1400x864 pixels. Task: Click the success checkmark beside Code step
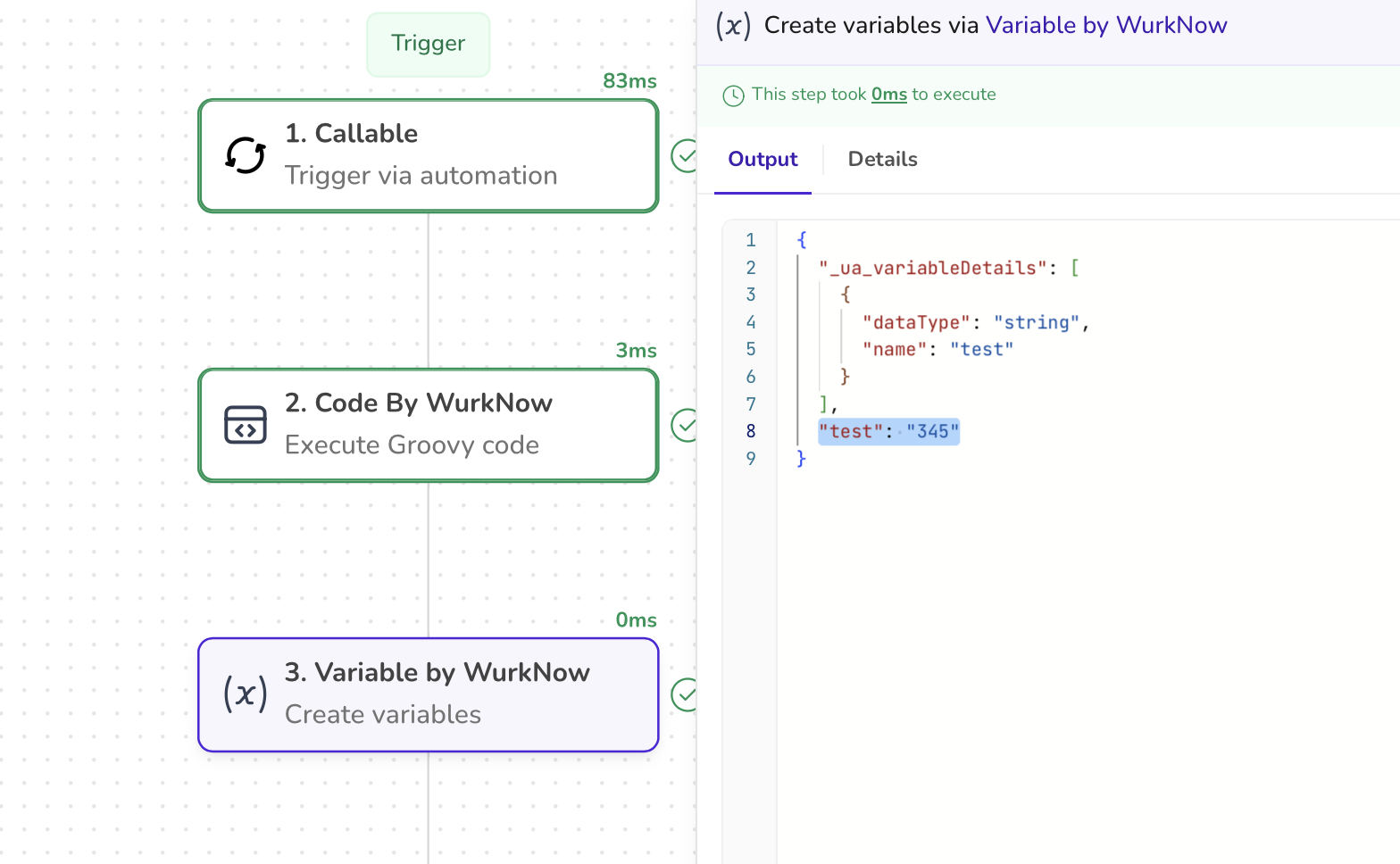click(685, 425)
